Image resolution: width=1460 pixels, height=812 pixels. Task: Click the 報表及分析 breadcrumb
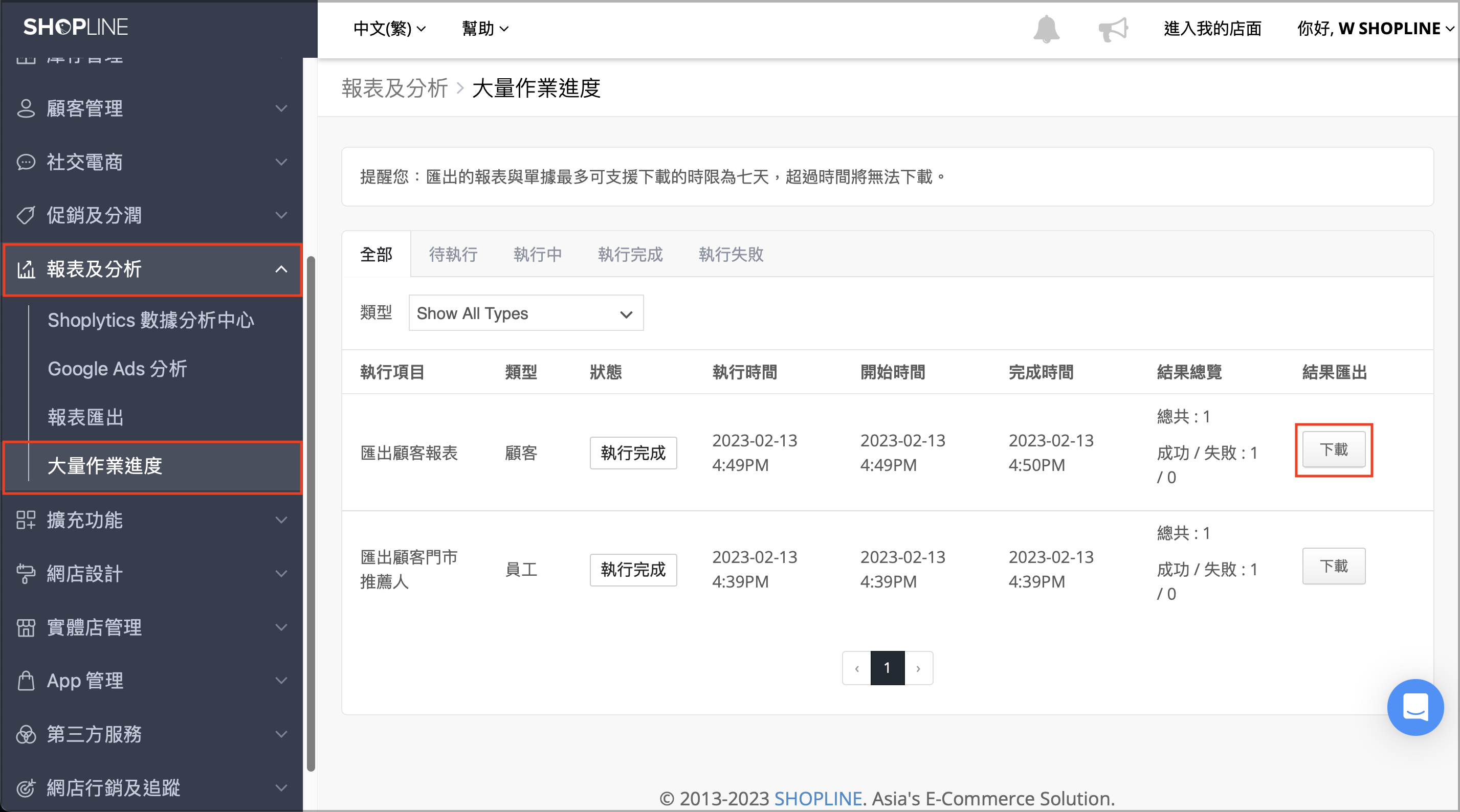[394, 88]
